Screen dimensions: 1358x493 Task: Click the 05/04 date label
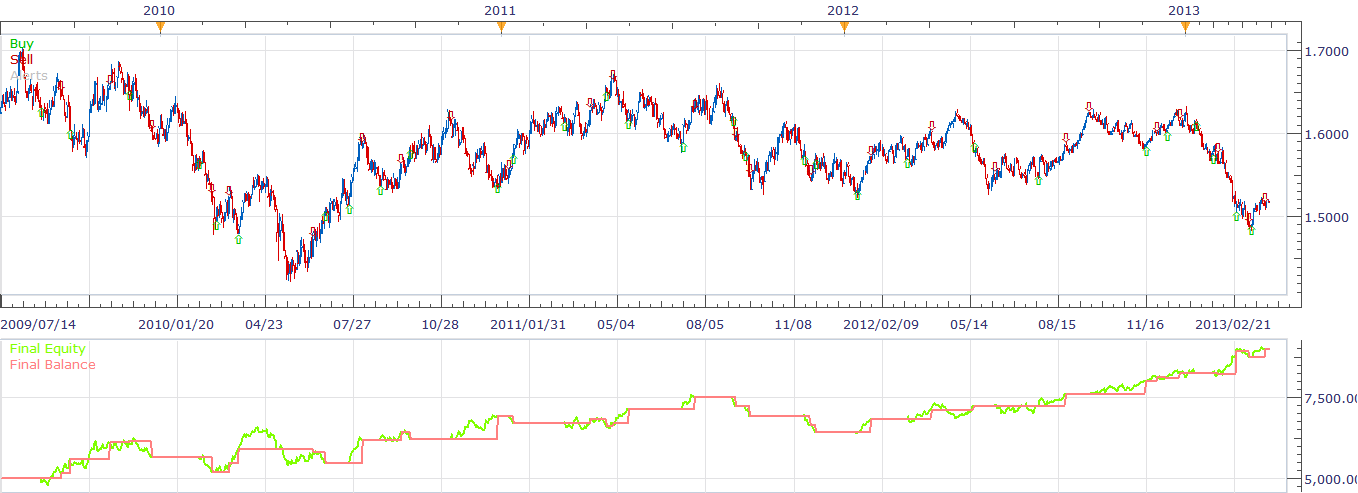pos(616,324)
